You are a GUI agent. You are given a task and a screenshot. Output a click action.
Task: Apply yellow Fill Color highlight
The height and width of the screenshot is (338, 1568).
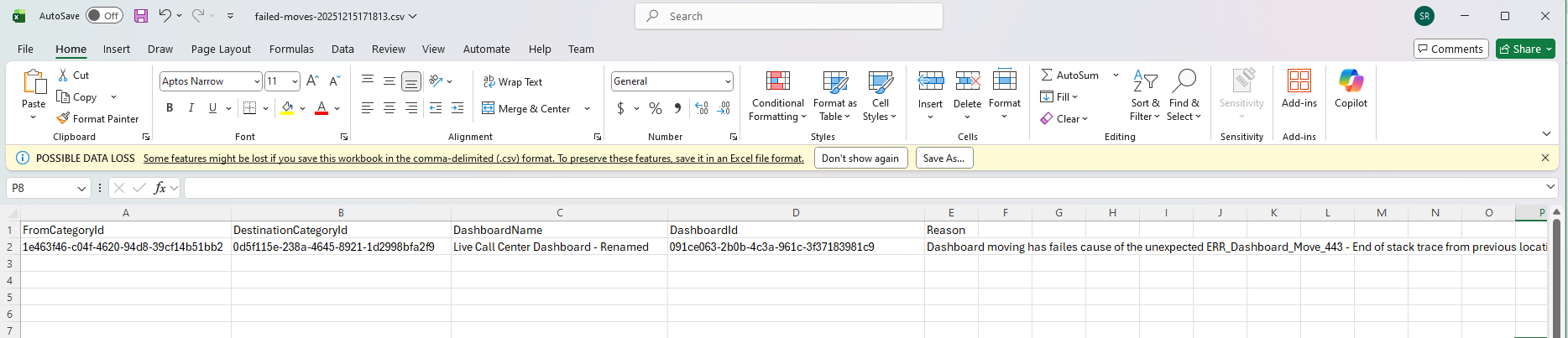click(x=287, y=108)
